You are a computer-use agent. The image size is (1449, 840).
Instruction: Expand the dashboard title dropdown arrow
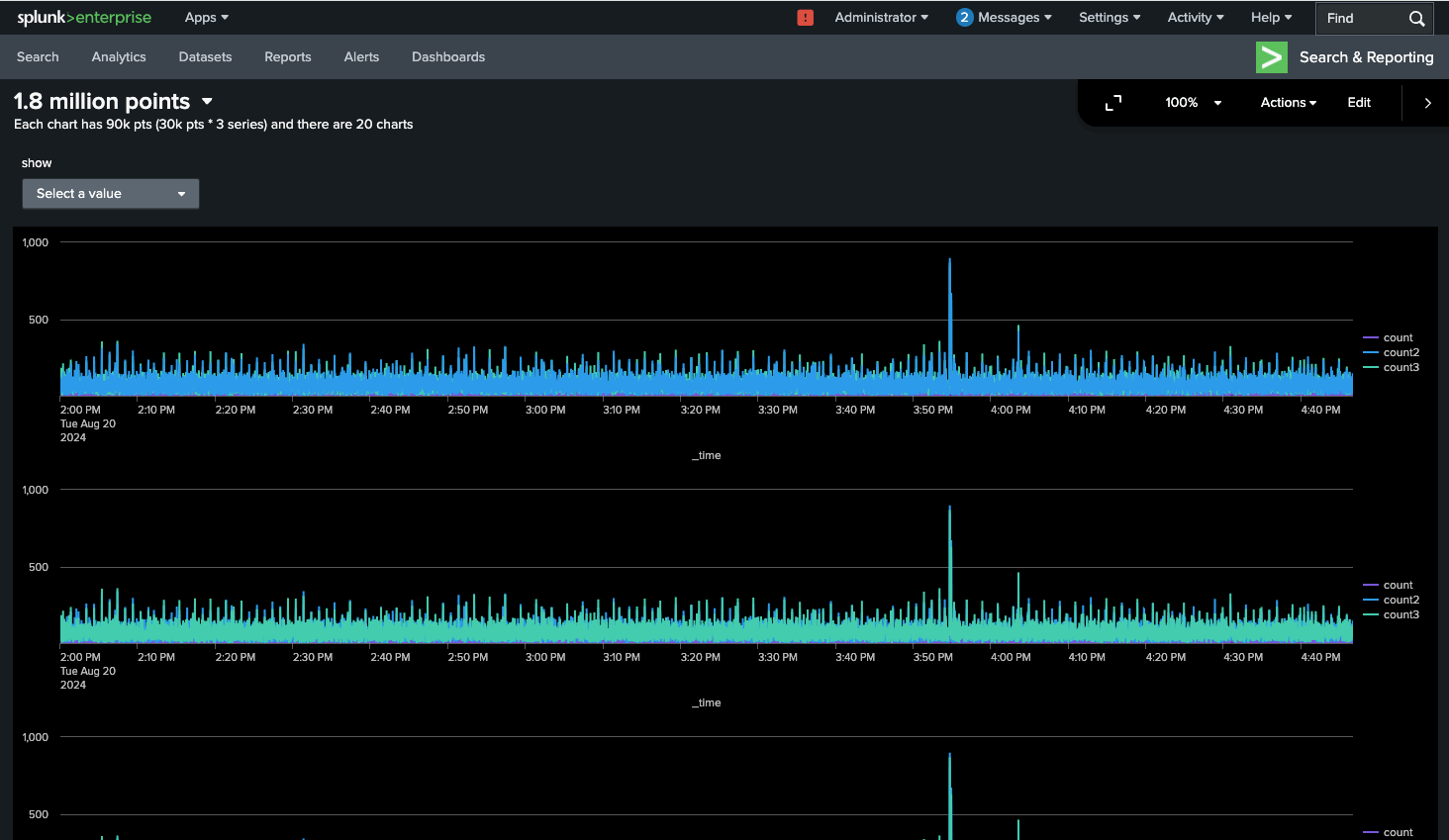click(x=207, y=102)
